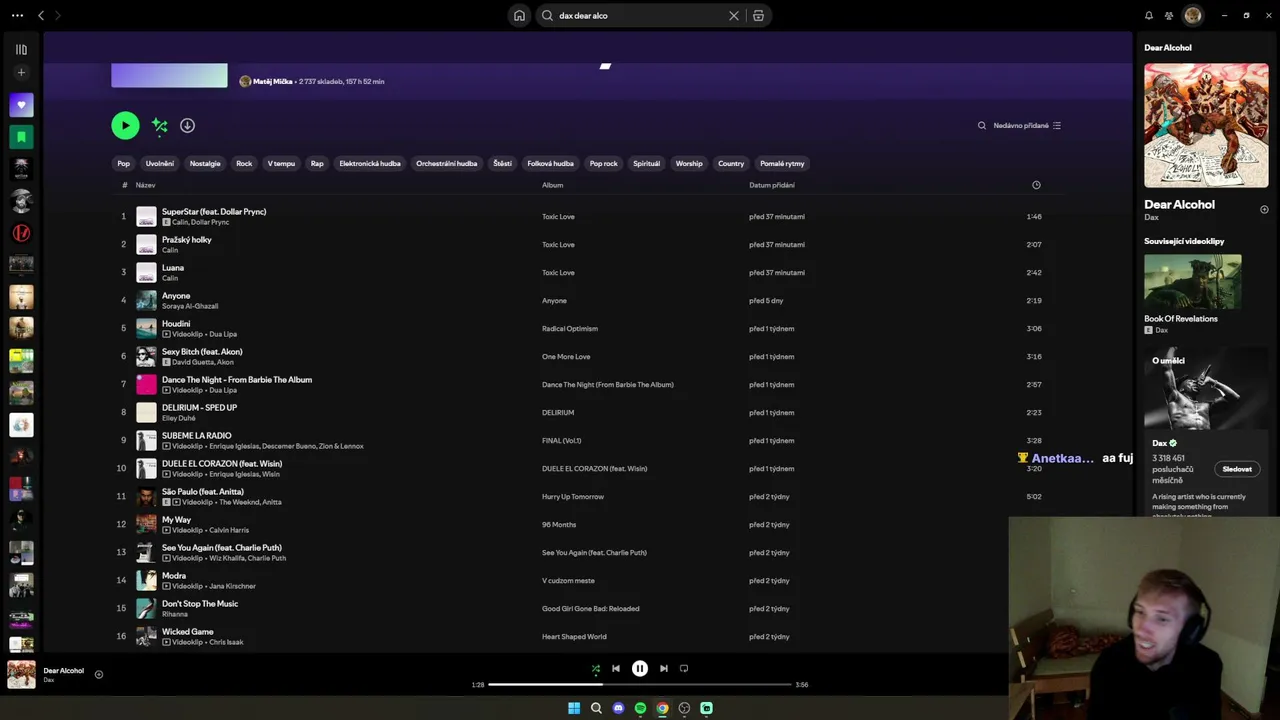Filter playlist by Uvolnění
Viewport: 1280px width, 720px height.
[x=160, y=163]
